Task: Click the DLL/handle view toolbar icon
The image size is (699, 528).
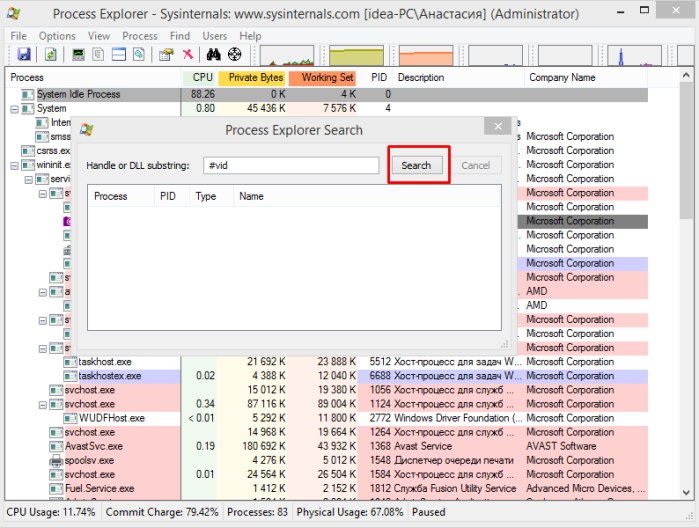Action: pos(139,54)
